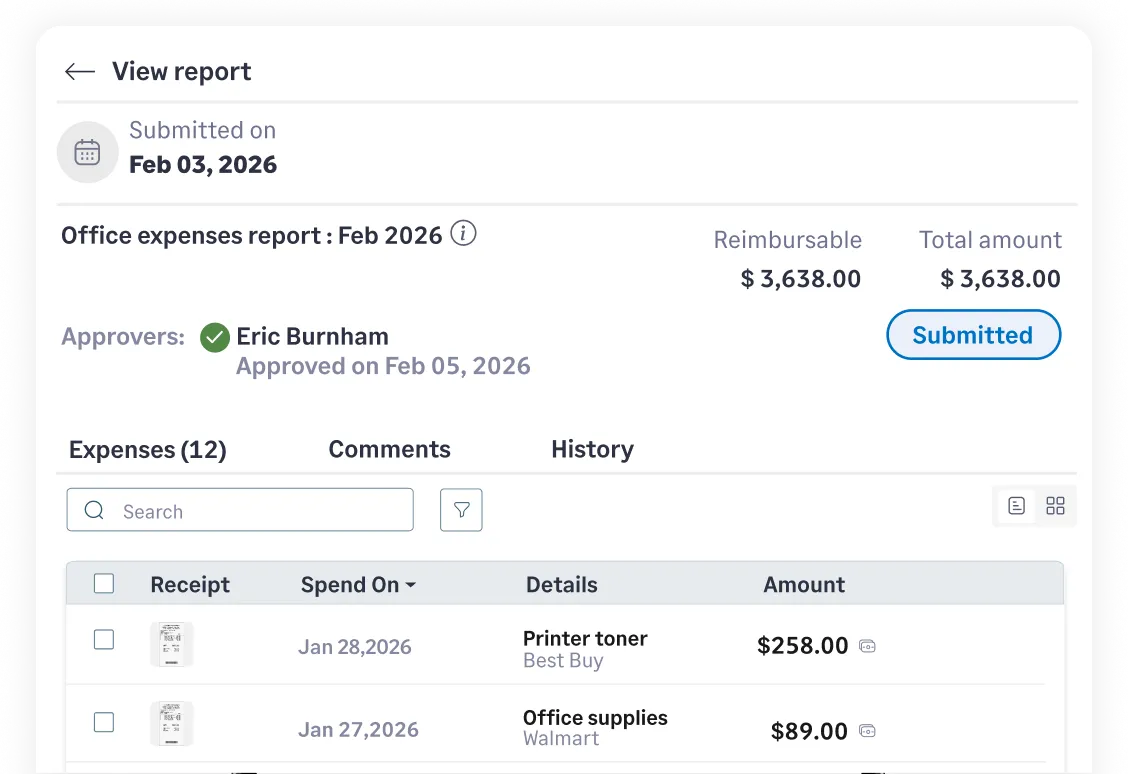Tick the checkbox on the Printer toner row
The height and width of the screenshot is (774, 1128).
pyautogui.click(x=103, y=639)
